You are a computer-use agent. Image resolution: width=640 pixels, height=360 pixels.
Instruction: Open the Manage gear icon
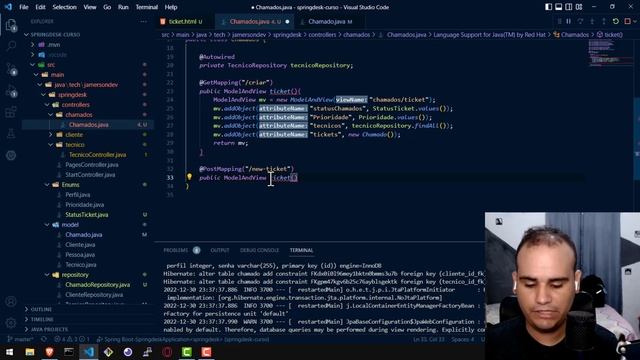[11, 323]
